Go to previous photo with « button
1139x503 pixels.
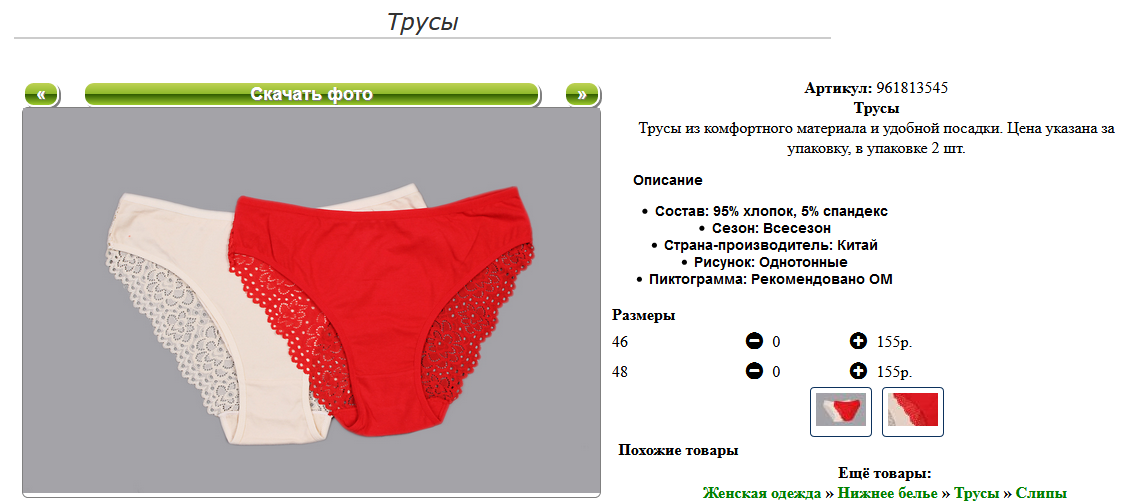point(41,94)
